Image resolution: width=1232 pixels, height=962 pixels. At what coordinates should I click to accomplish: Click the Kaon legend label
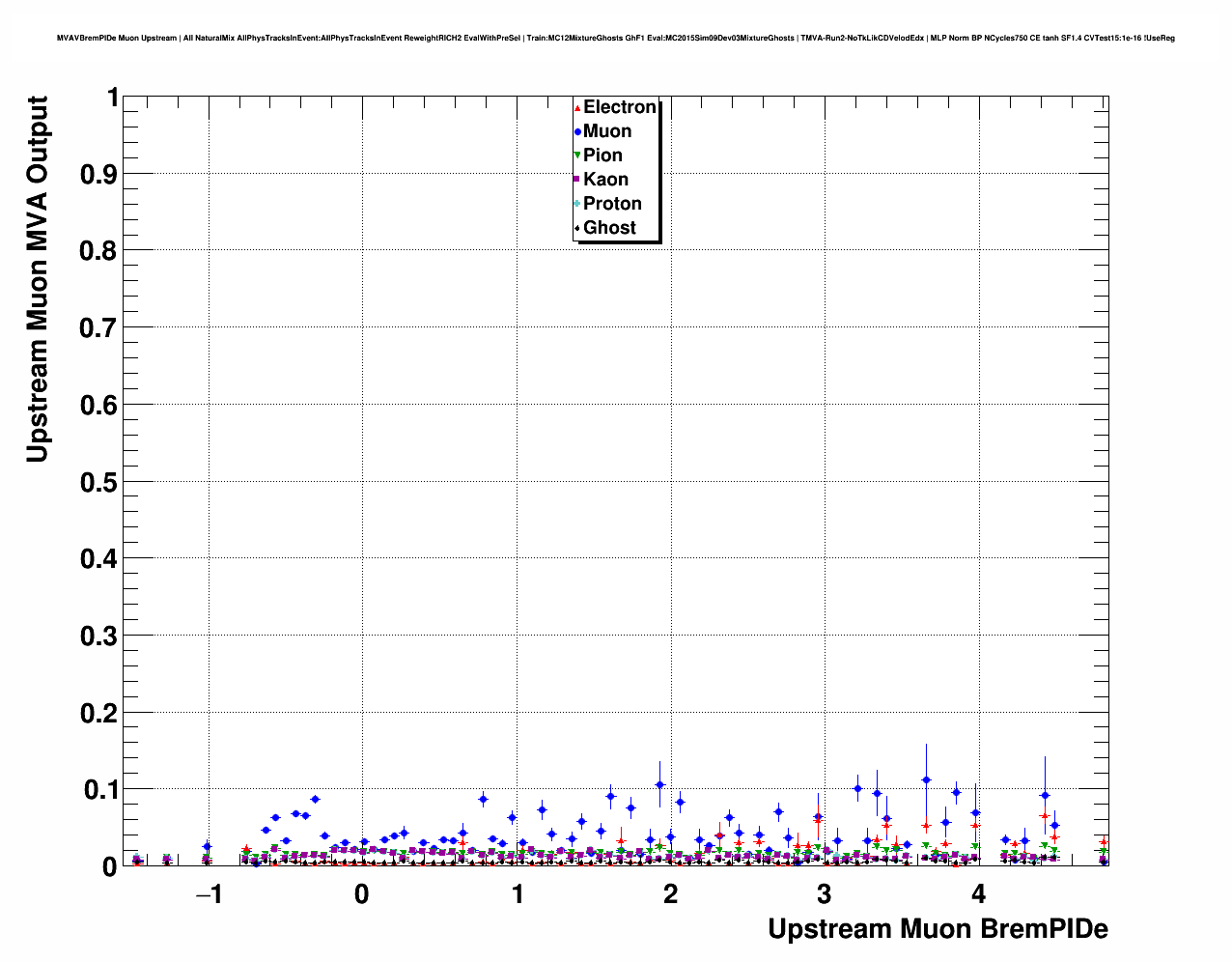point(605,180)
